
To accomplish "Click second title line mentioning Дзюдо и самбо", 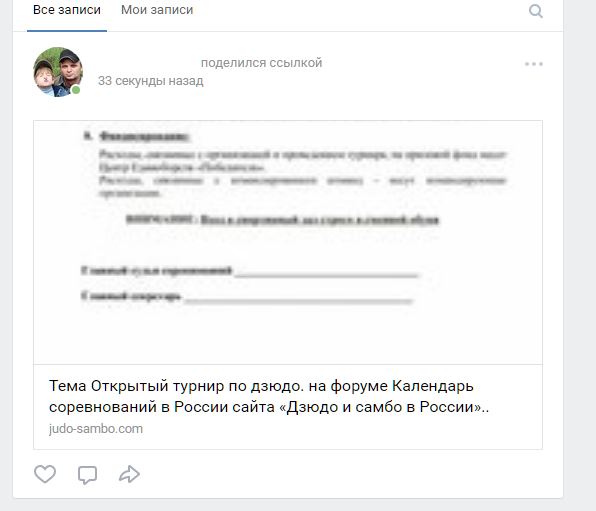I will pyautogui.click(x=269, y=407).
